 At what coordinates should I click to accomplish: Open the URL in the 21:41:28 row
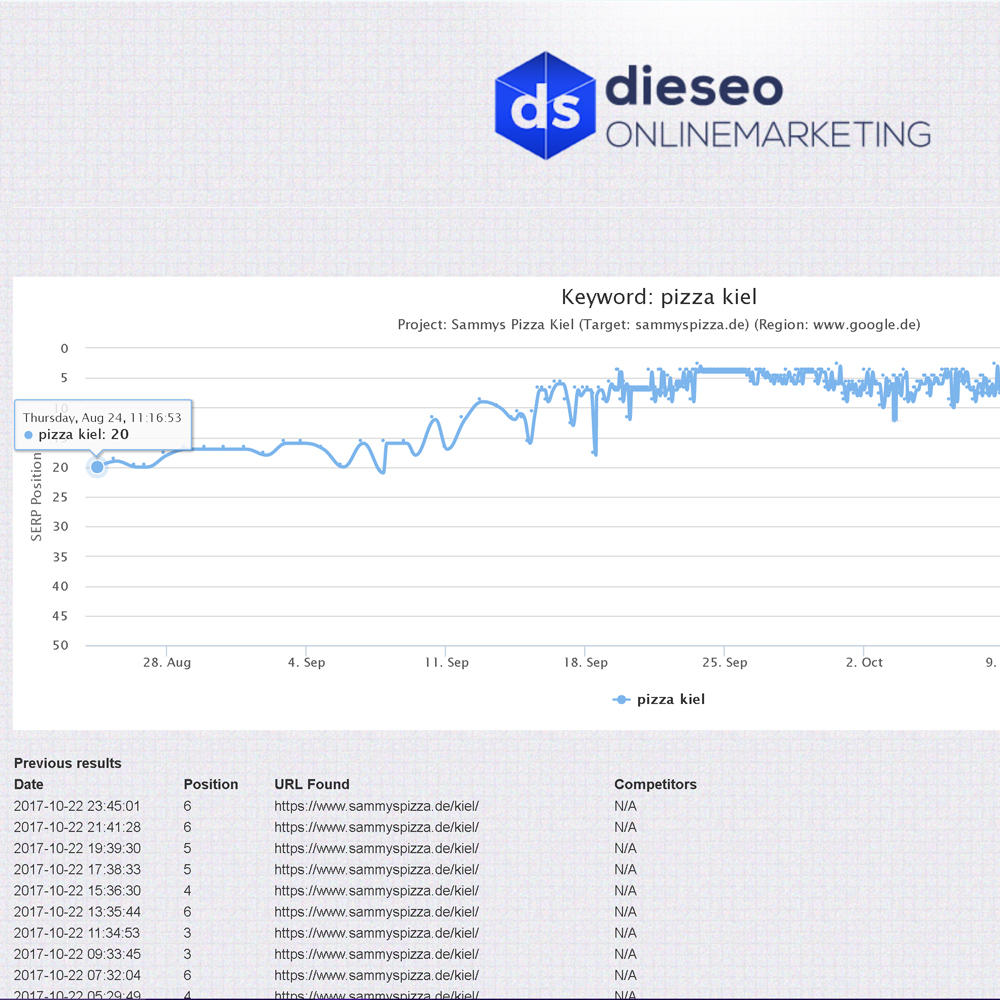coord(376,827)
